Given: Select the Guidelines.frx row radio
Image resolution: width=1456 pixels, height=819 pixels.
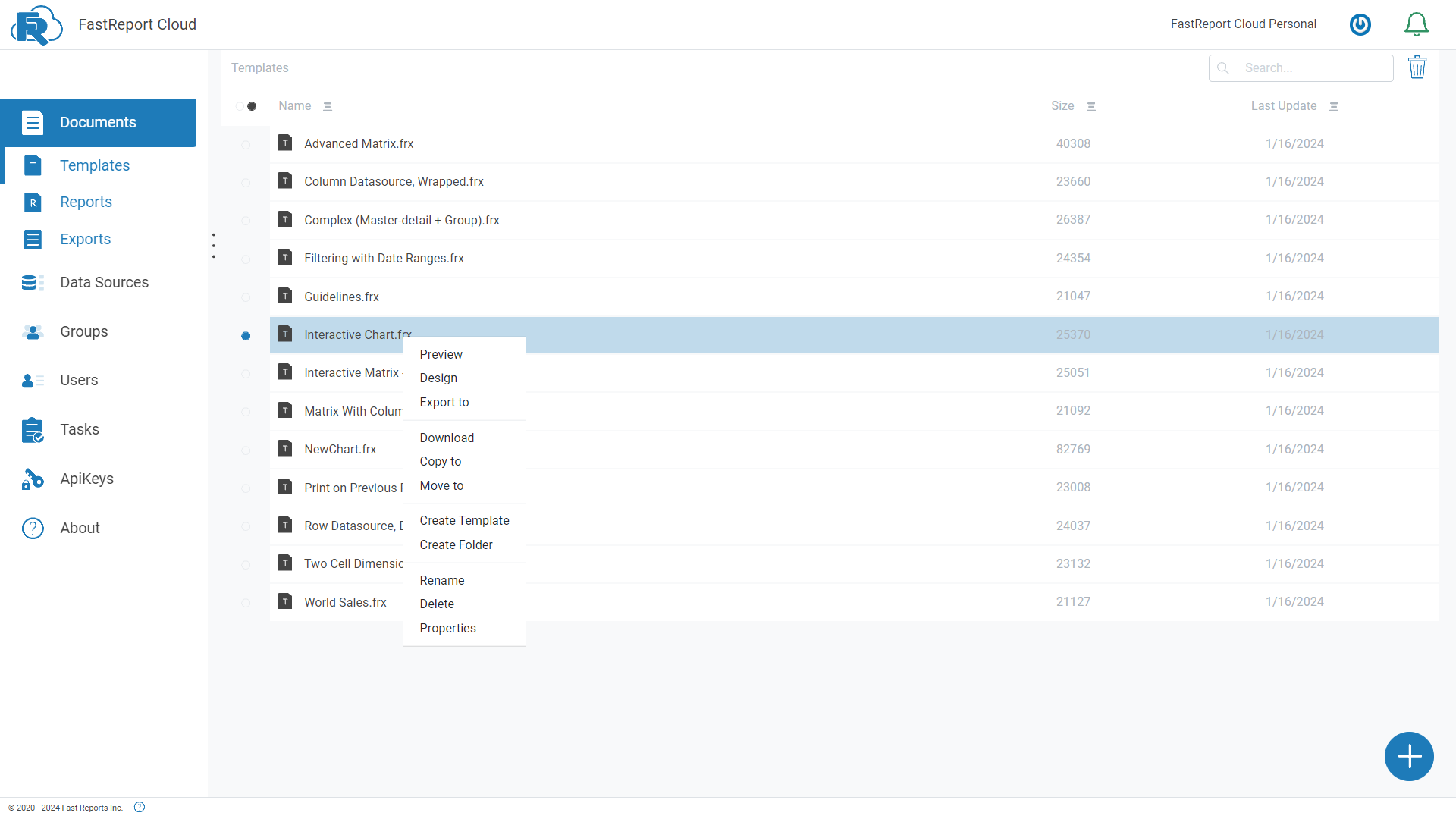Looking at the screenshot, I should tap(246, 297).
